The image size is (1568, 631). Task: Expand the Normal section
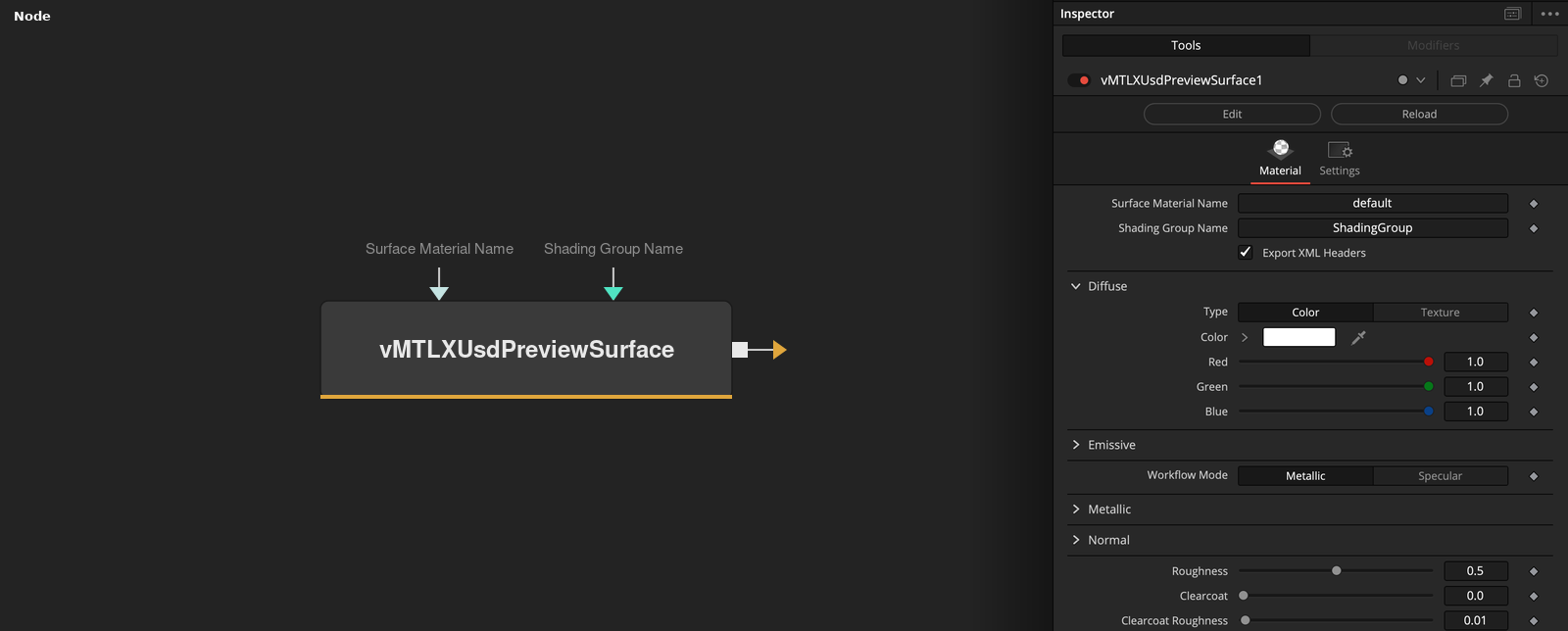1076,540
